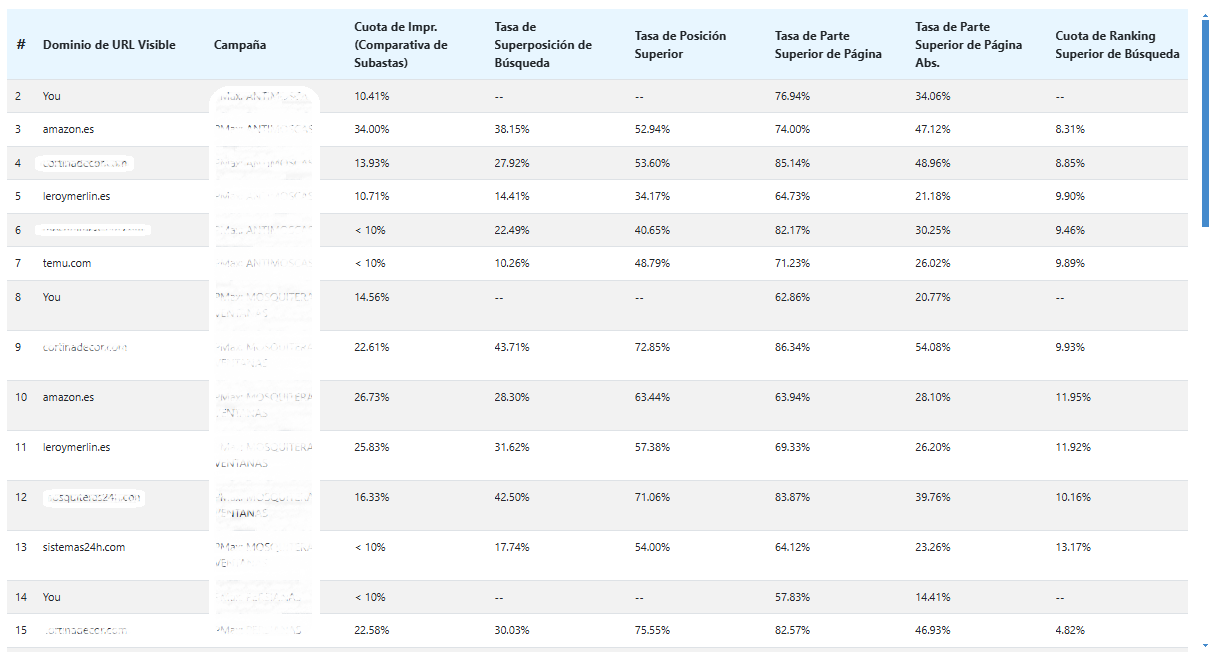This screenshot has height=660, width=1211.
Task: Select amazon.es domain in row 3
Action: tap(68, 130)
